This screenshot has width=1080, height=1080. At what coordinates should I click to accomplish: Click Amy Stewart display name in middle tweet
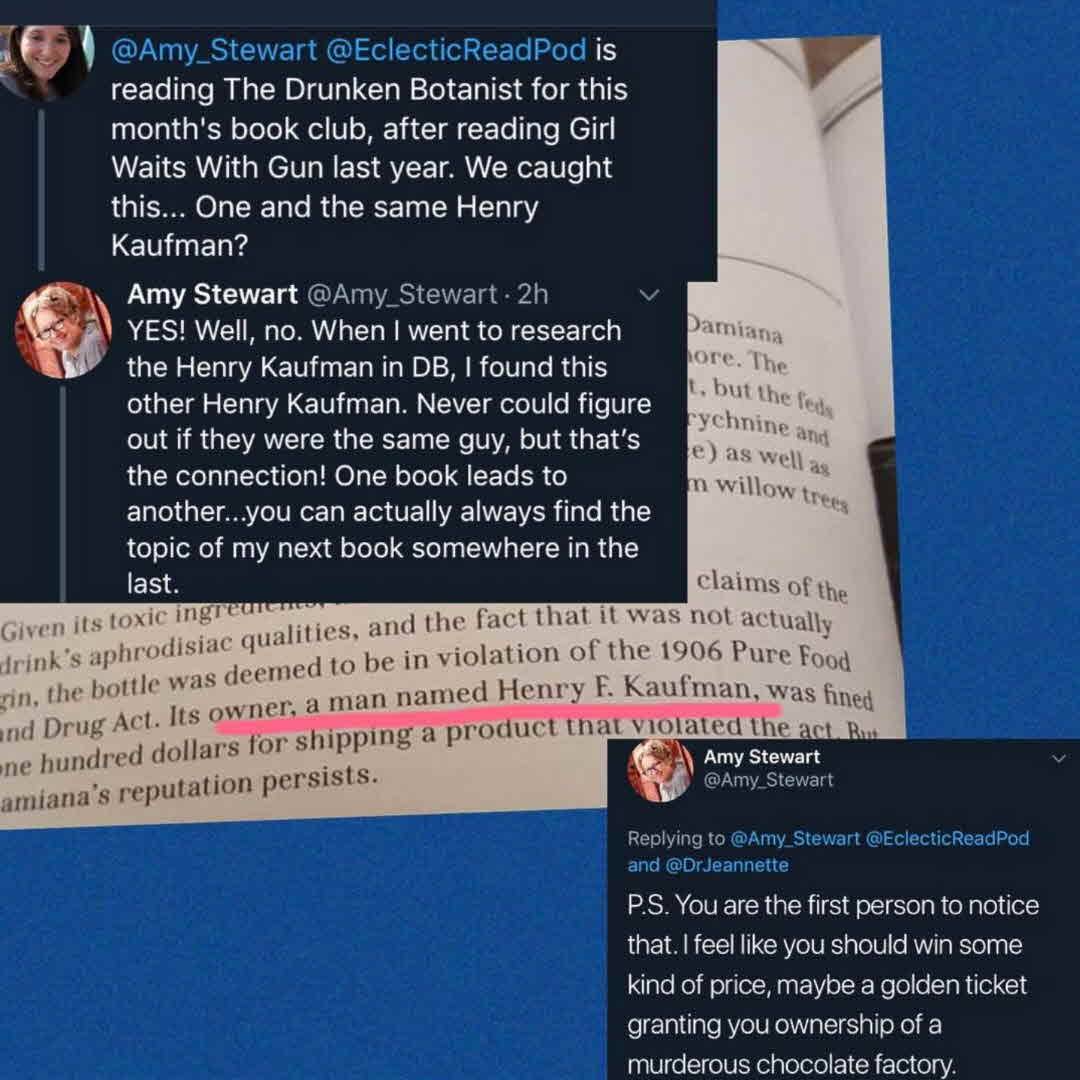pyautogui.click(x=212, y=295)
